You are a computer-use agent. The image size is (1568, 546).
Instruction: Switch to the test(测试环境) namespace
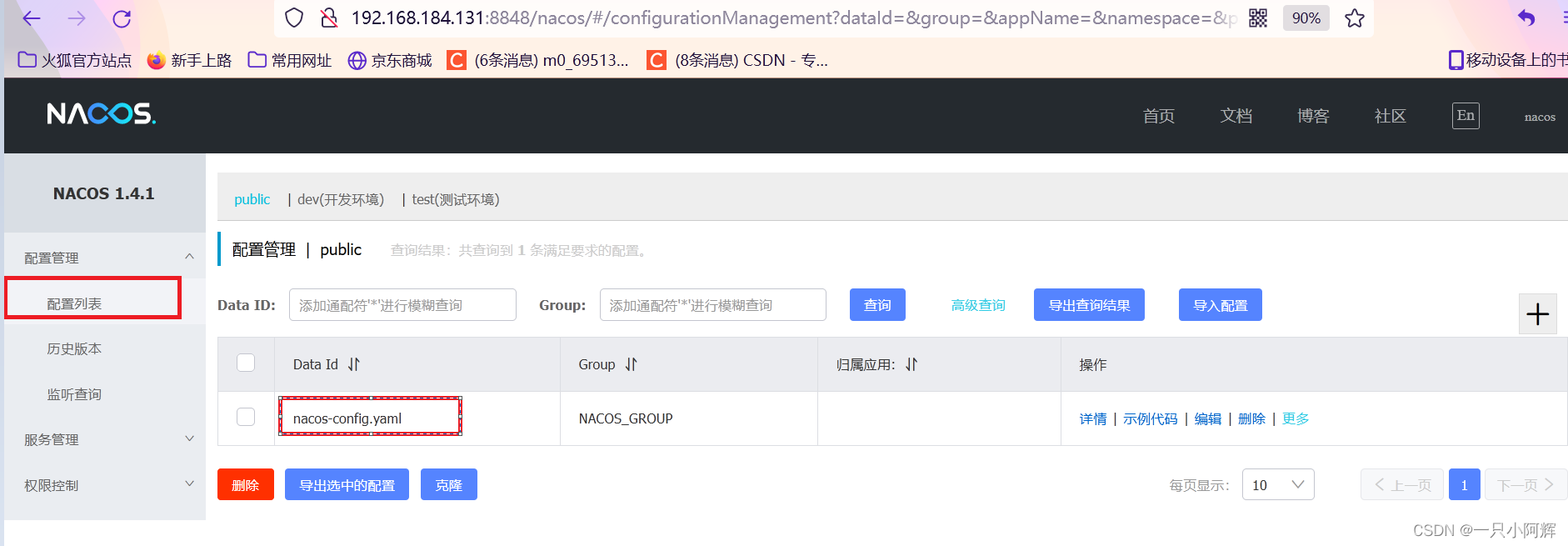[456, 199]
